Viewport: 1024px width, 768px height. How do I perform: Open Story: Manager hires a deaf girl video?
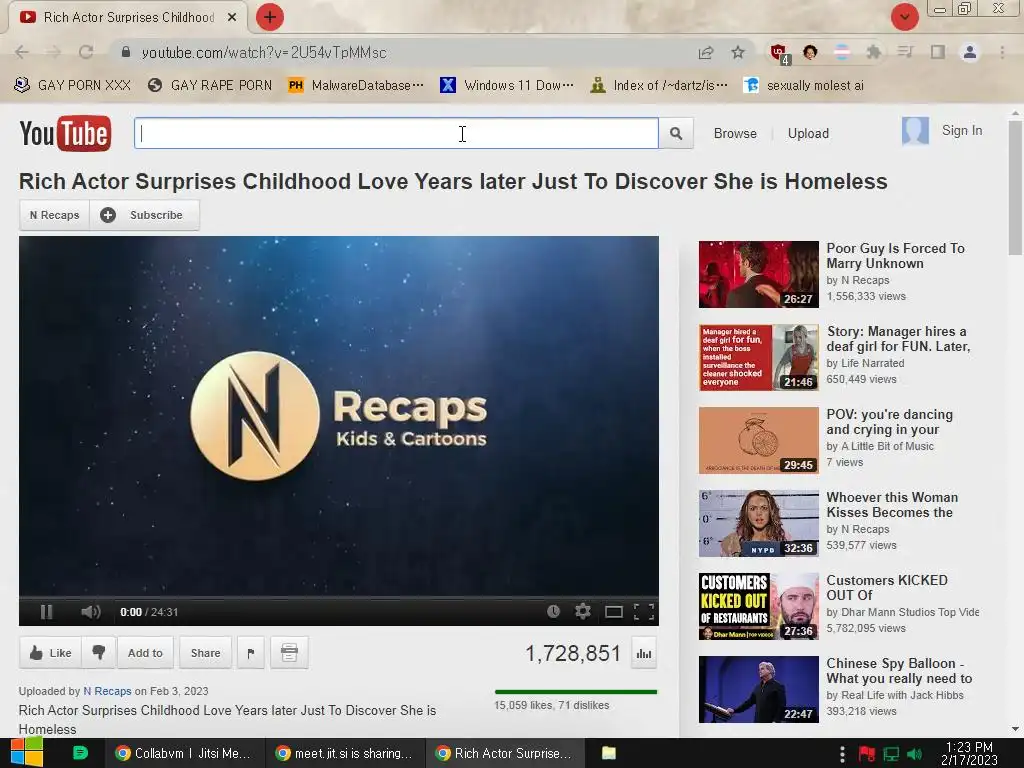click(898, 339)
